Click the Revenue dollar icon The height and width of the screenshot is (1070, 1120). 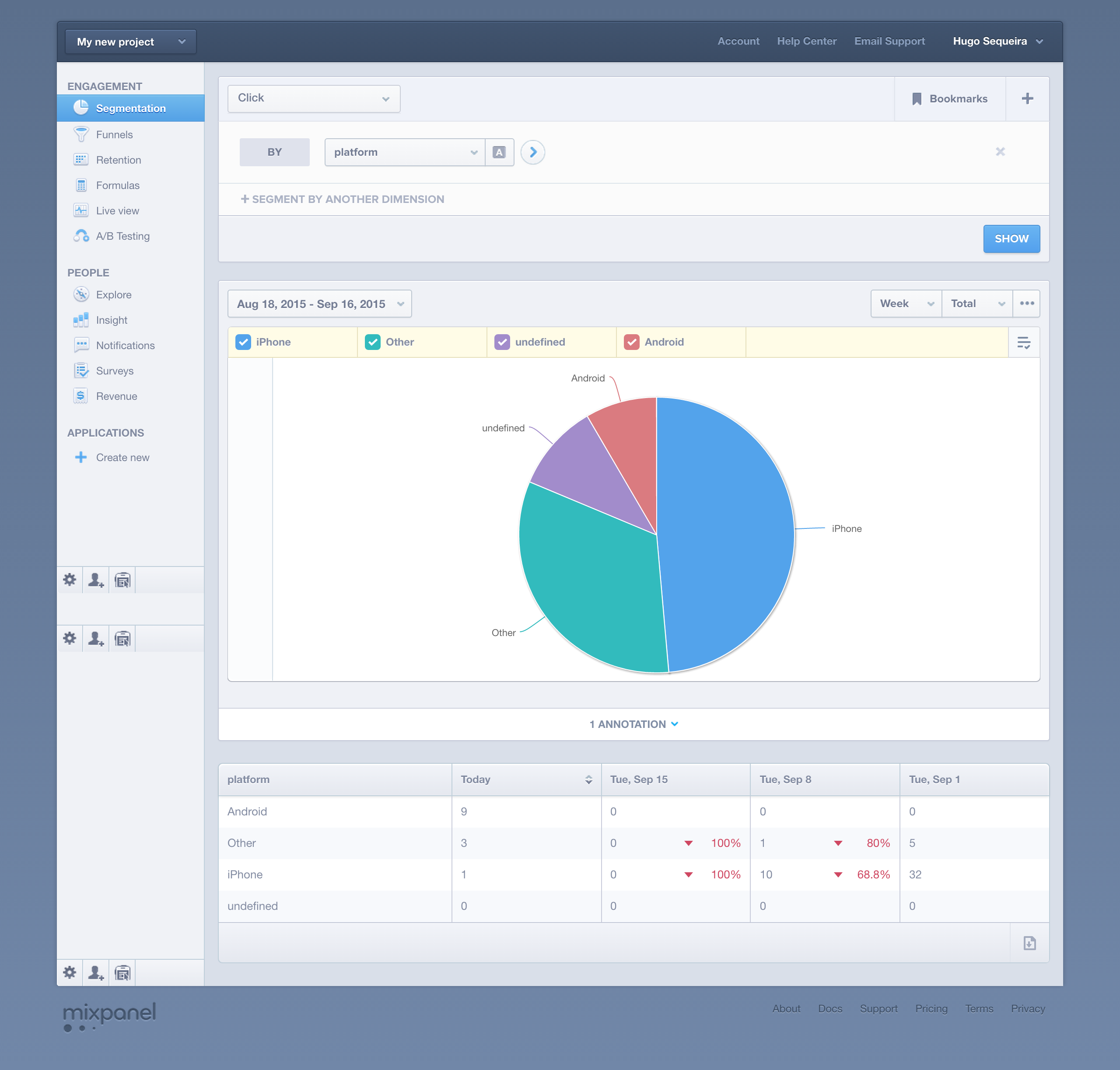pyautogui.click(x=81, y=396)
